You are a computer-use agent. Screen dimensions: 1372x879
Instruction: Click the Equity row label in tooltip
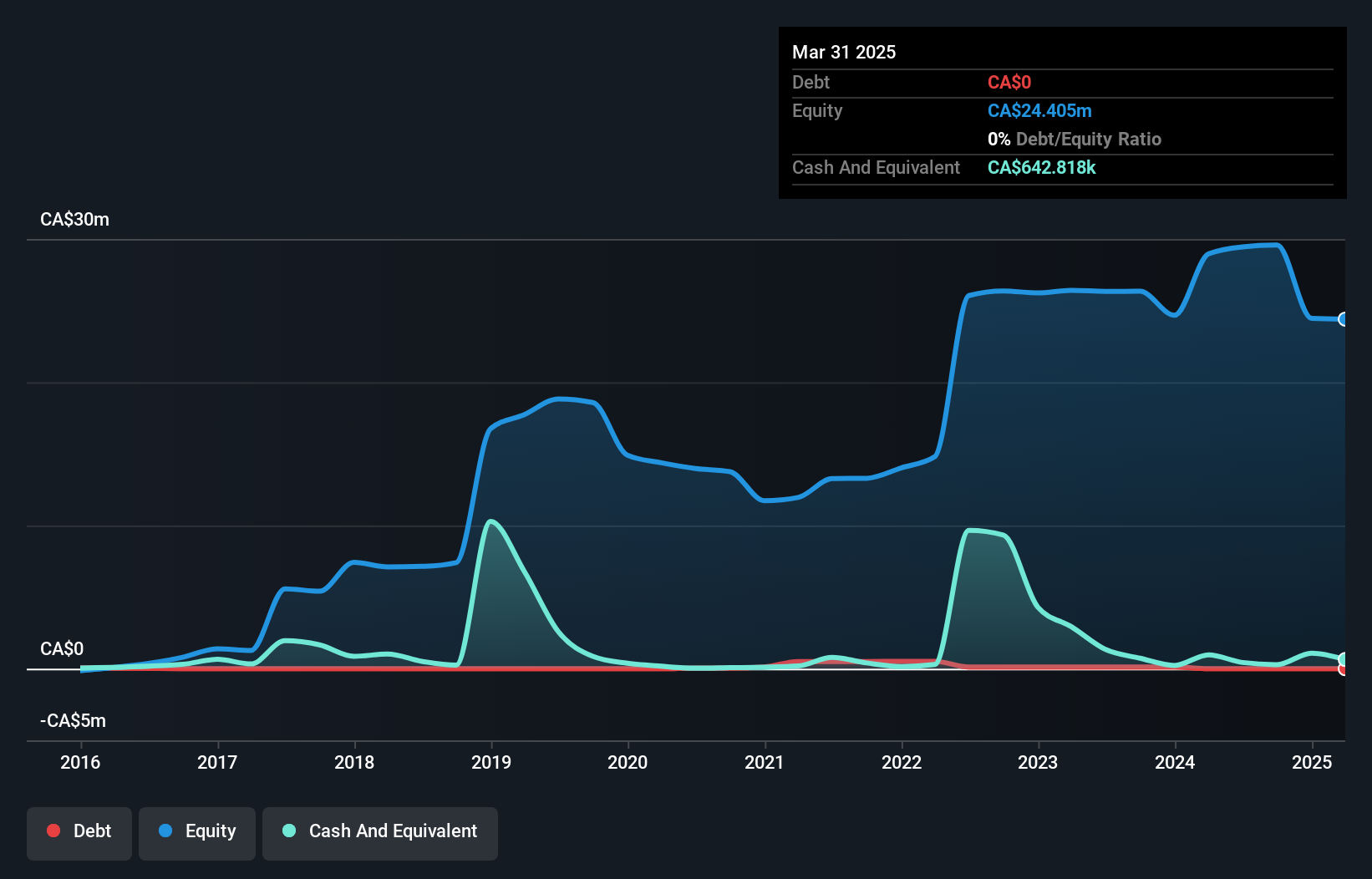point(817,111)
